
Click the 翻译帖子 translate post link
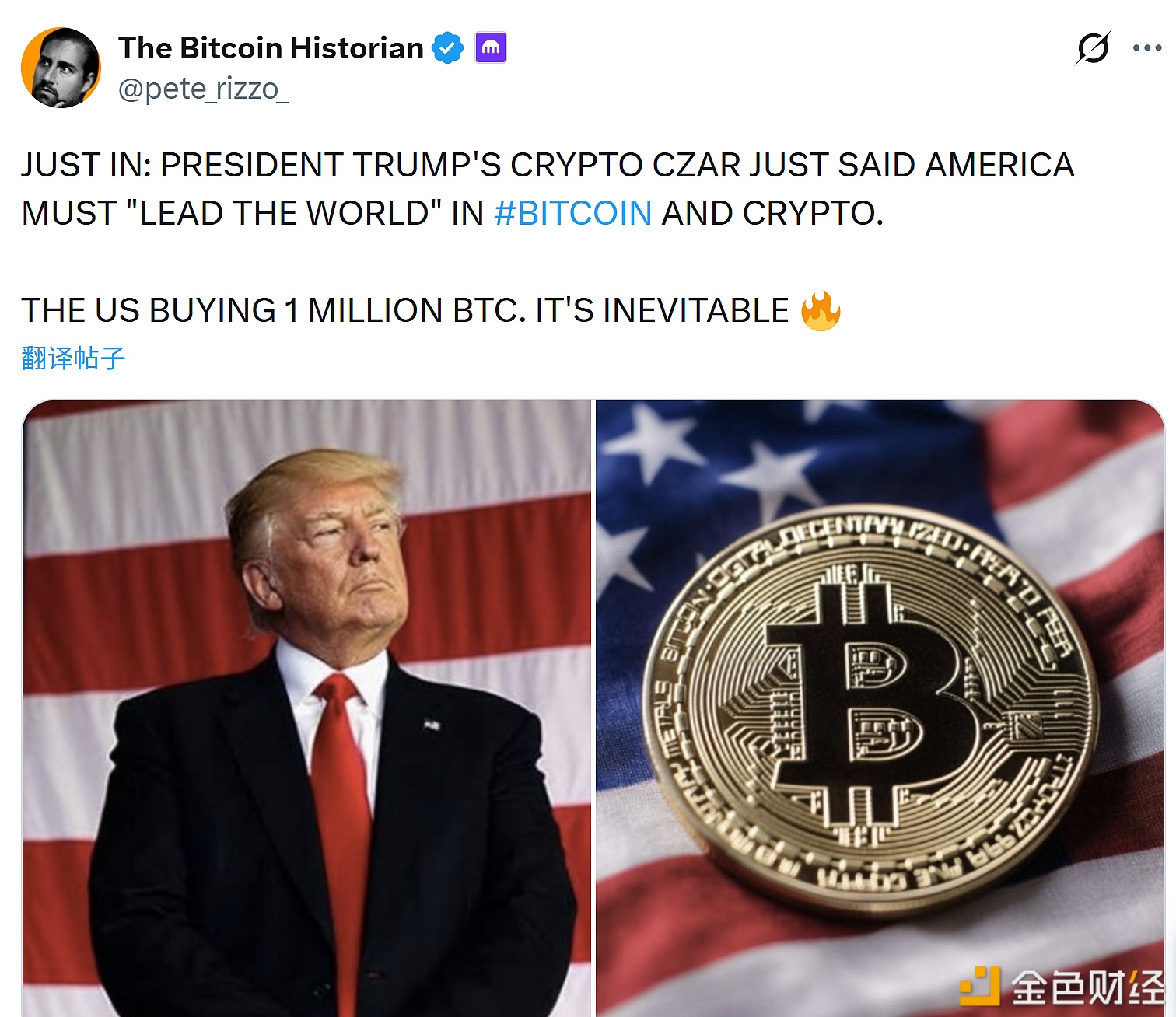click(x=73, y=358)
